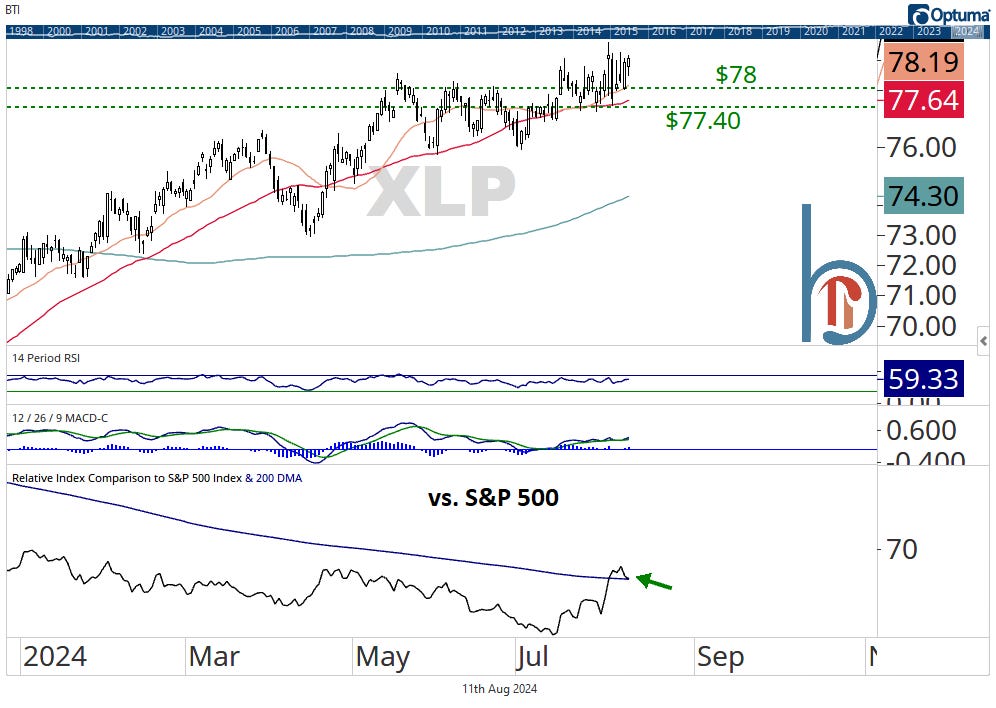Viewport: 996px width, 708px height.
Task: Expand the side panel arrow at right edge
Action: coord(983,341)
